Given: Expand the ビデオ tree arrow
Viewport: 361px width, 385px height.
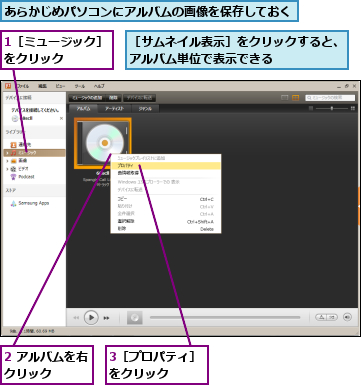Looking at the screenshot, I should coord(7,169).
